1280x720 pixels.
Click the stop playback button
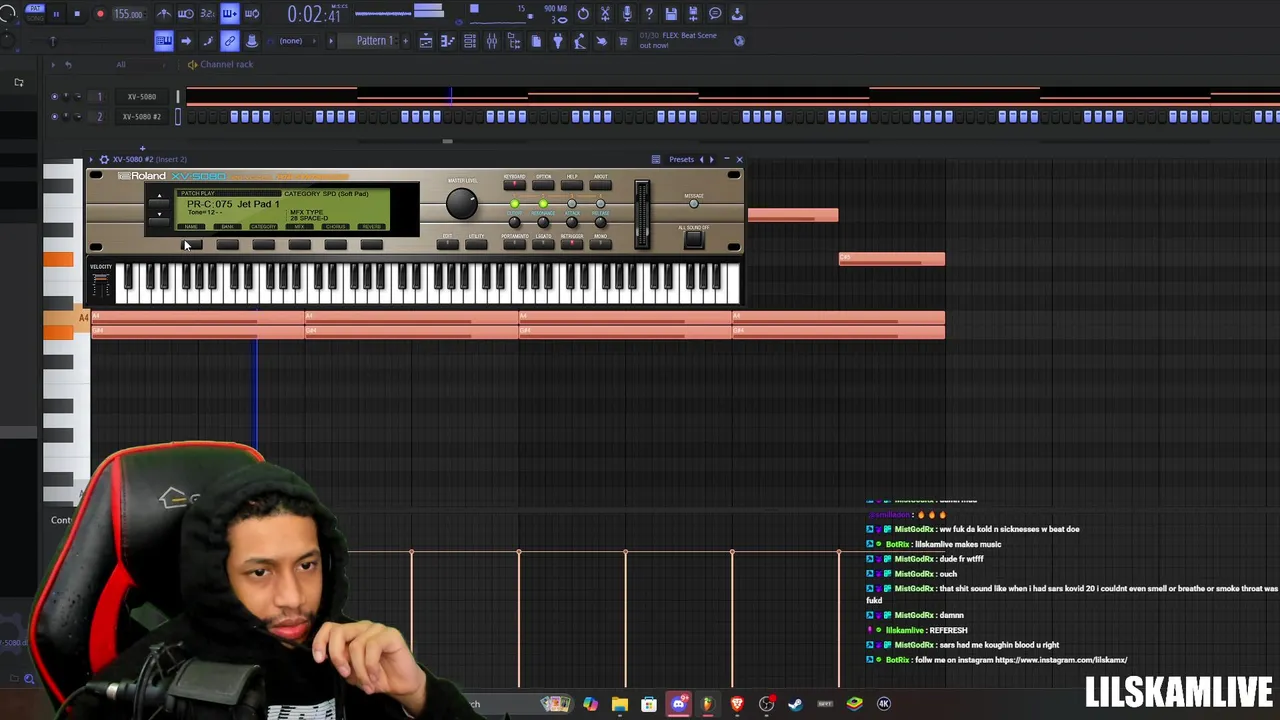tap(77, 14)
